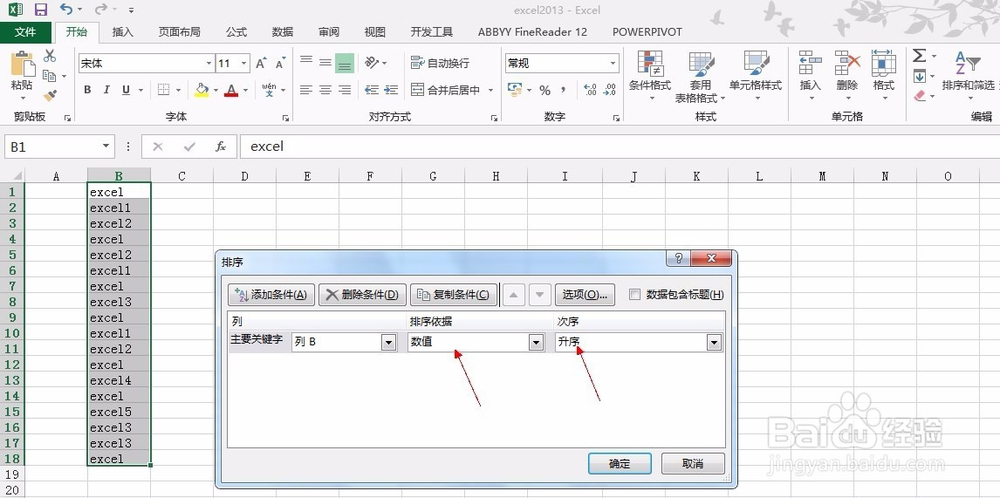Cancel sort with 取消 button
The image size is (1000, 498).
pos(693,464)
